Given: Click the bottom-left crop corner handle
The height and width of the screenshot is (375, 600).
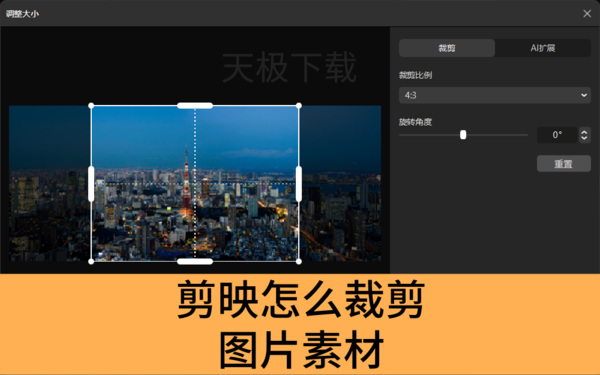Looking at the screenshot, I should (x=91, y=261).
